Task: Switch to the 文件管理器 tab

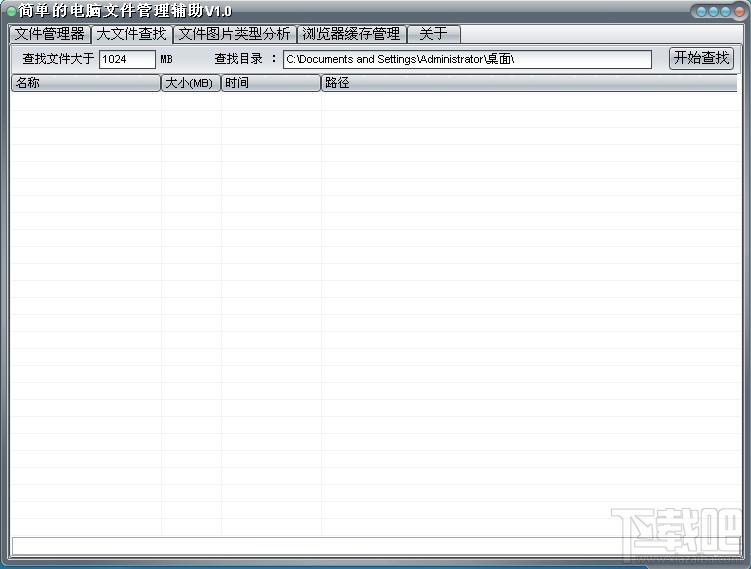Action: pyautogui.click(x=50, y=34)
